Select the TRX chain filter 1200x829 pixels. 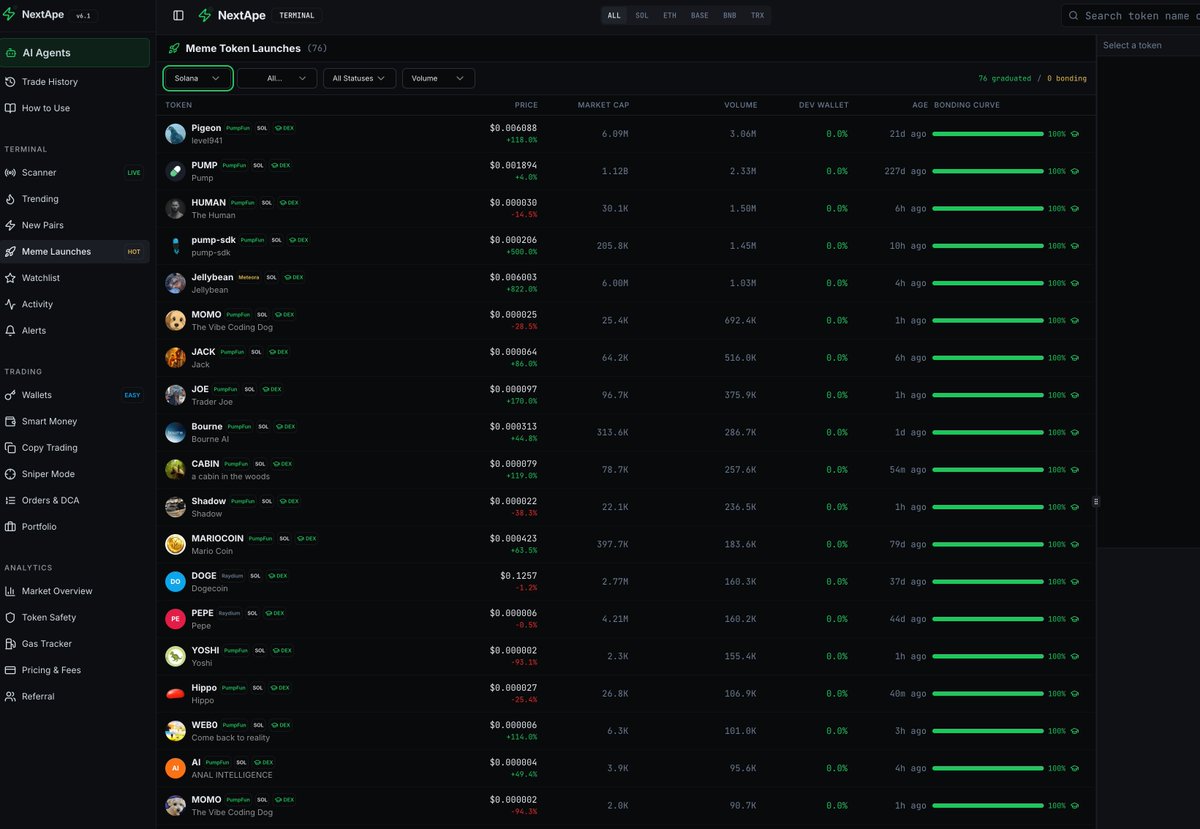(758, 16)
